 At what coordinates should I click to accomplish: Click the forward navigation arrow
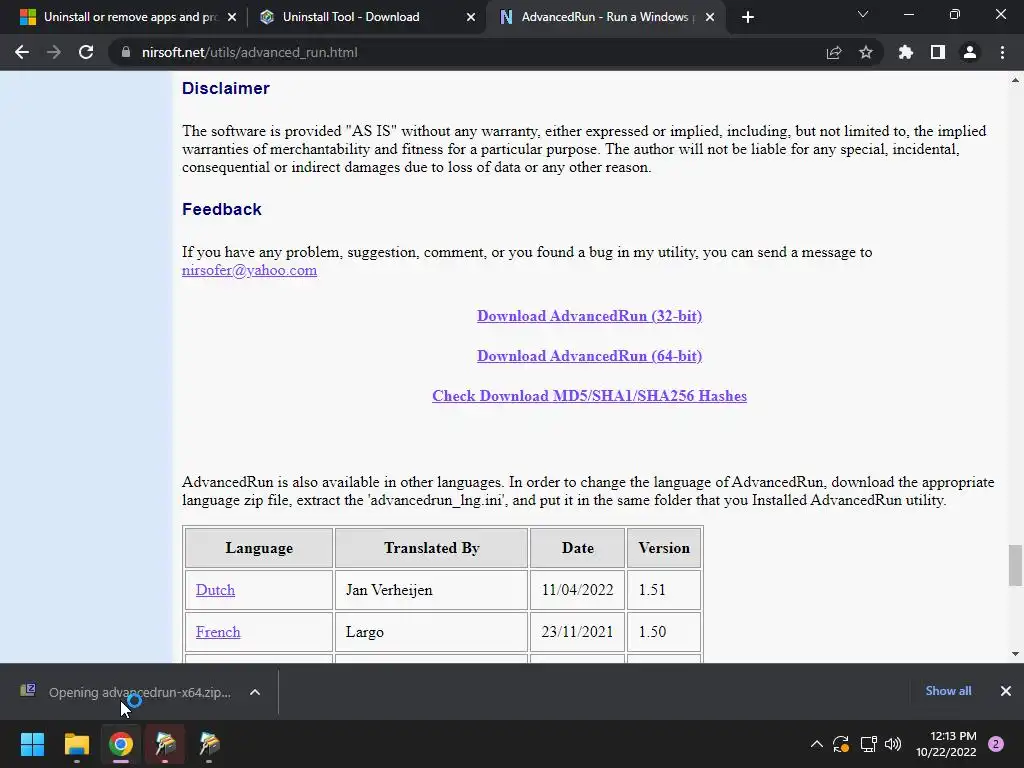[54, 52]
